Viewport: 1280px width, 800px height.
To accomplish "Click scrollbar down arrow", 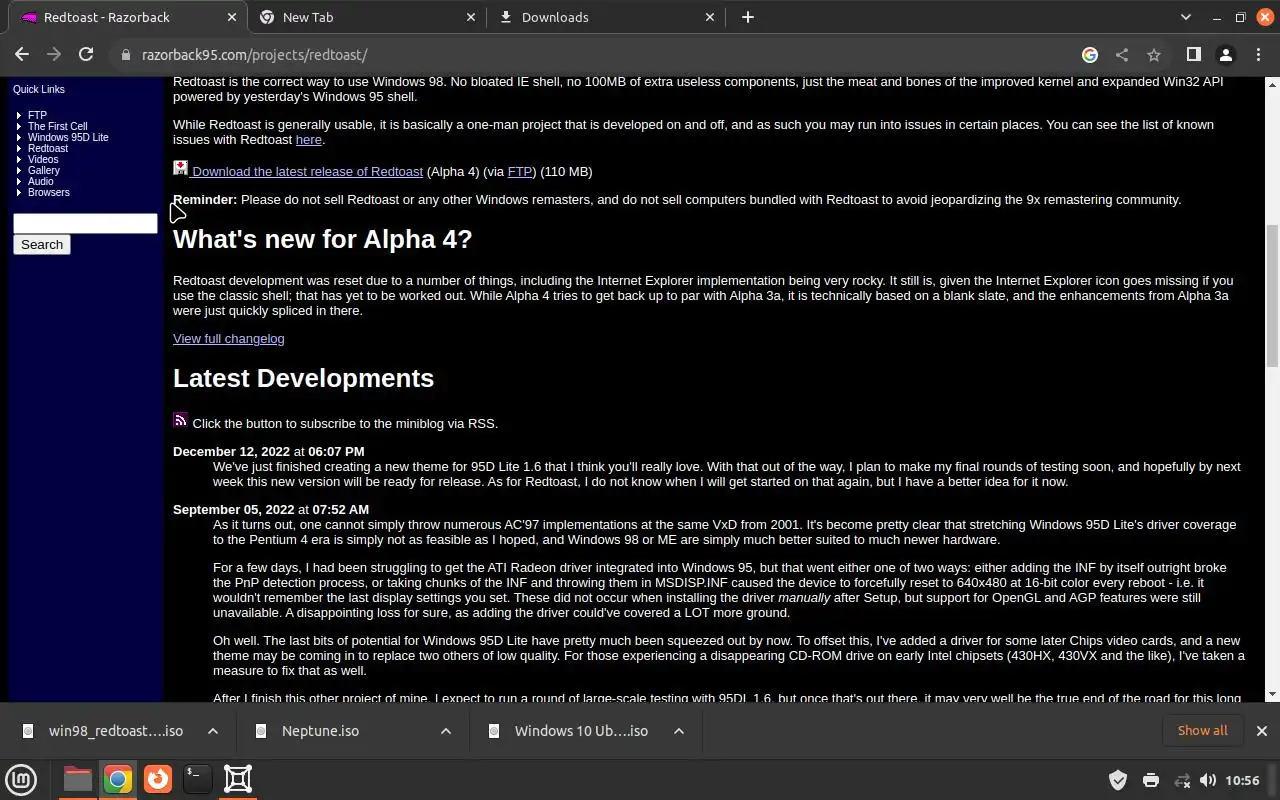I will click(x=1272, y=694).
